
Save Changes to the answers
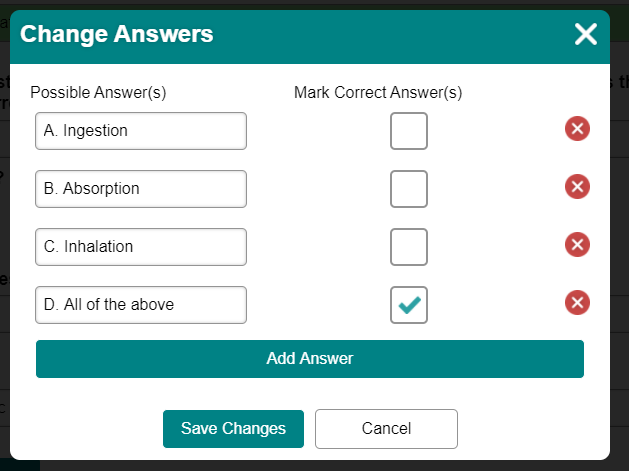pos(233,428)
